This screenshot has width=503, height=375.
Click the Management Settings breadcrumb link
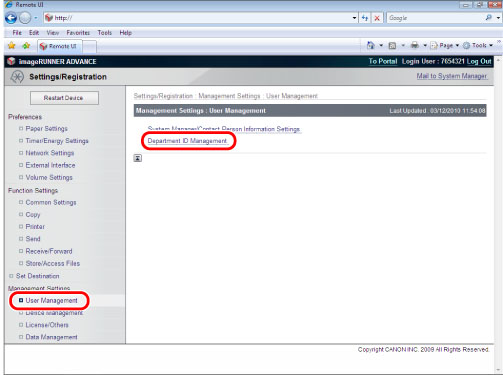229,96
